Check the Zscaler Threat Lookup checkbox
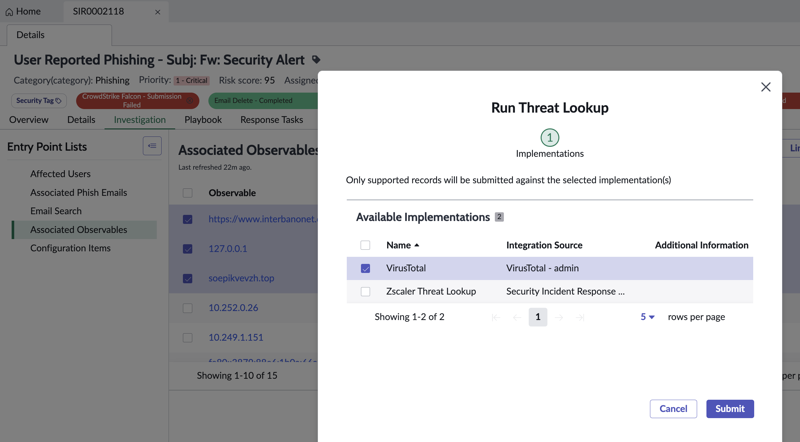This screenshot has width=800, height=442. click(365, 291)
